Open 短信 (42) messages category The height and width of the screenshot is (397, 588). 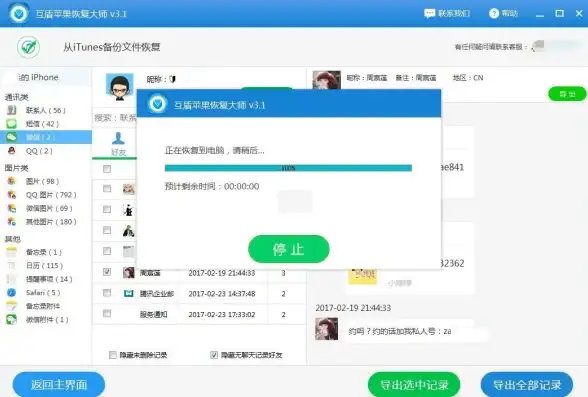pyautogui.click(x=42, y=124)
